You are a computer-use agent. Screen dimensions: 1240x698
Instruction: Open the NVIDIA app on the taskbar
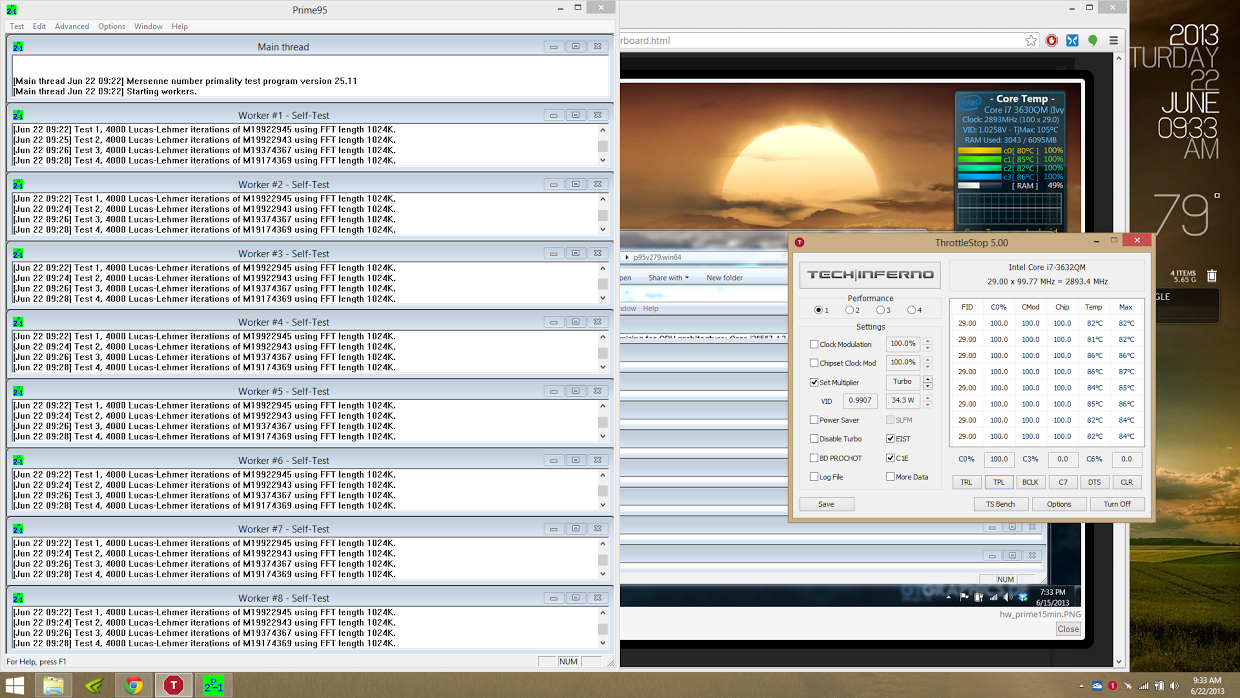93,685
